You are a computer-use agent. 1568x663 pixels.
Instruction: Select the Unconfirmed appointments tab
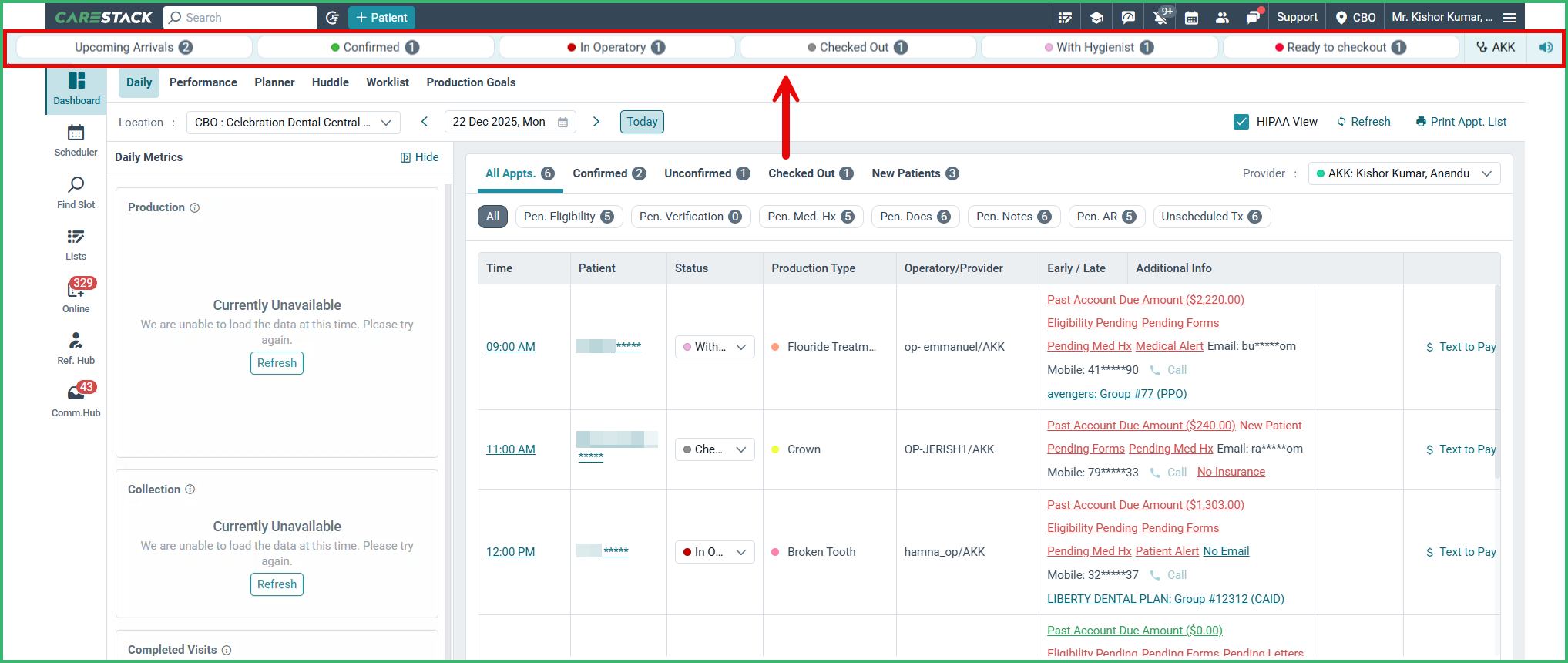pos(707,173)
